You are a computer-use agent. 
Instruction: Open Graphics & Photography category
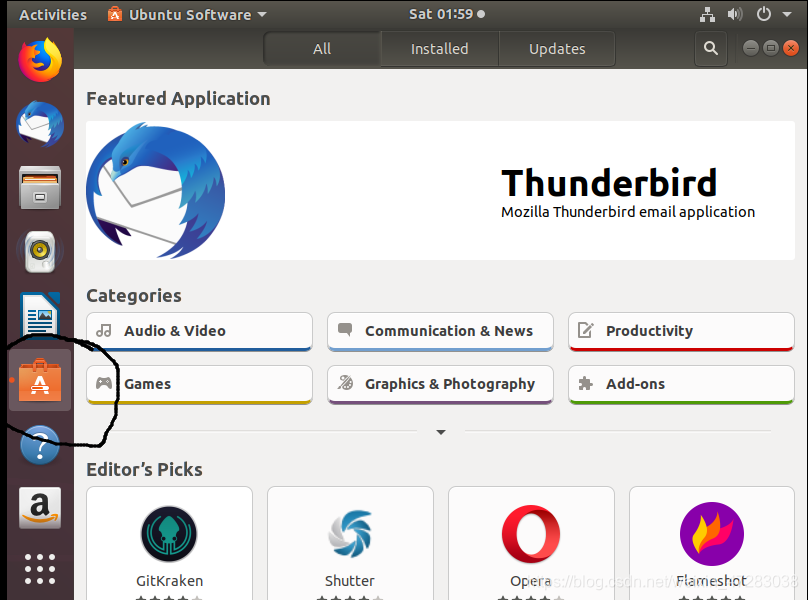pyautogui.click(x=441, y=385)
